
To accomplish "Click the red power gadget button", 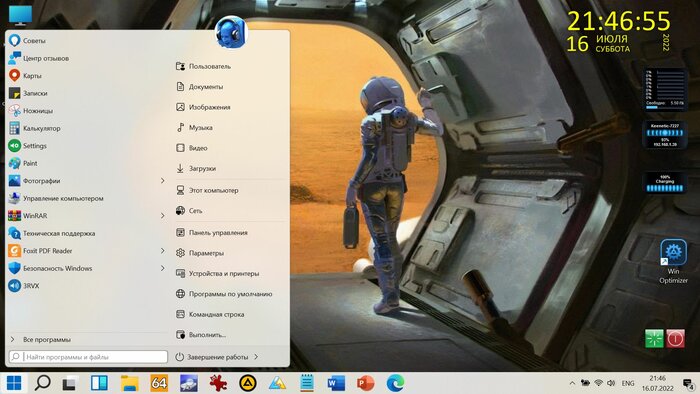I will point(675,339).
